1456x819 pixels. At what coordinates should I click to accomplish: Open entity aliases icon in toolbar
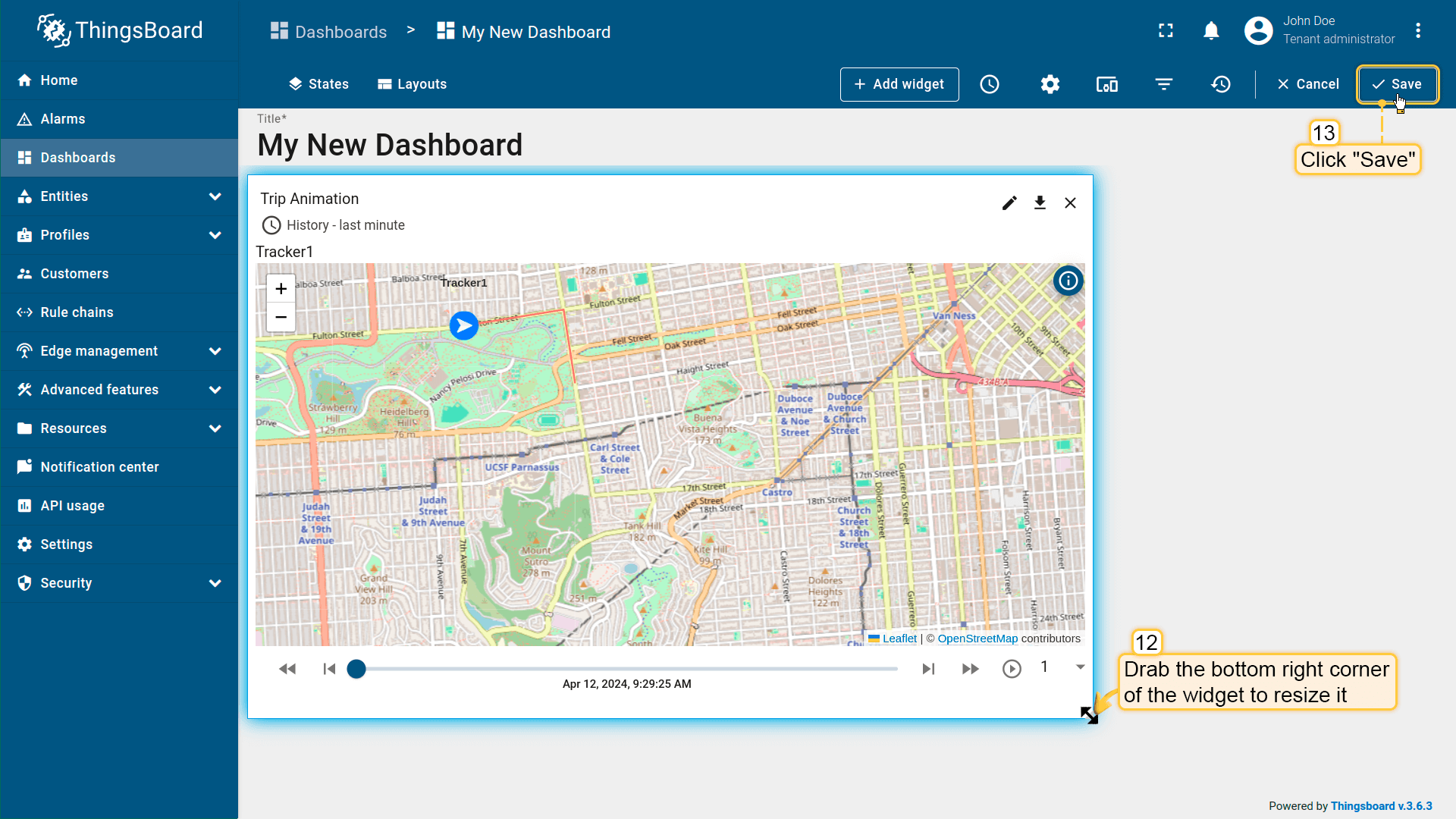click(x=1107, y=84)
